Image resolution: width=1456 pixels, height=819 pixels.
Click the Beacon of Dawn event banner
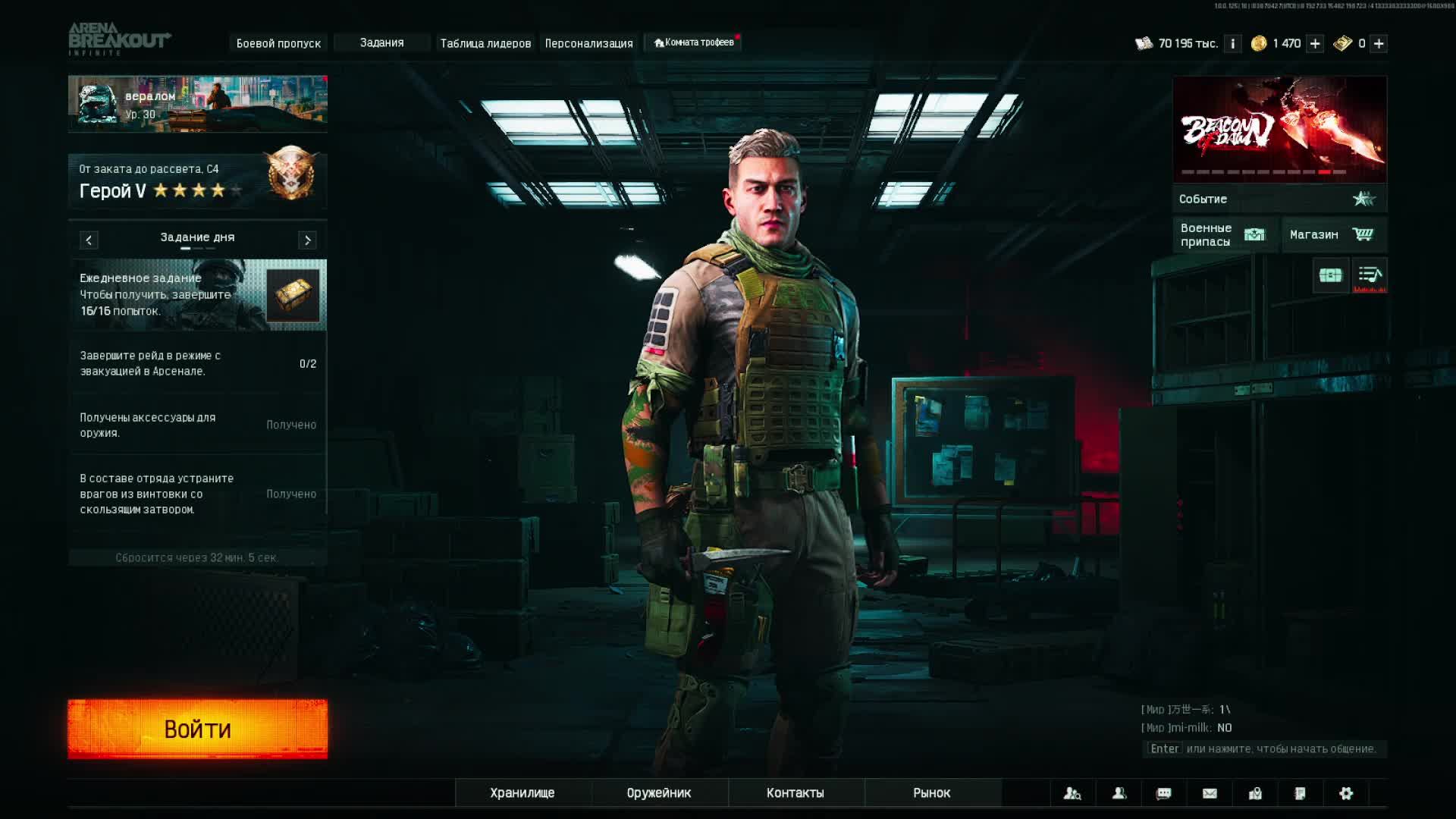coord(1279,129)
